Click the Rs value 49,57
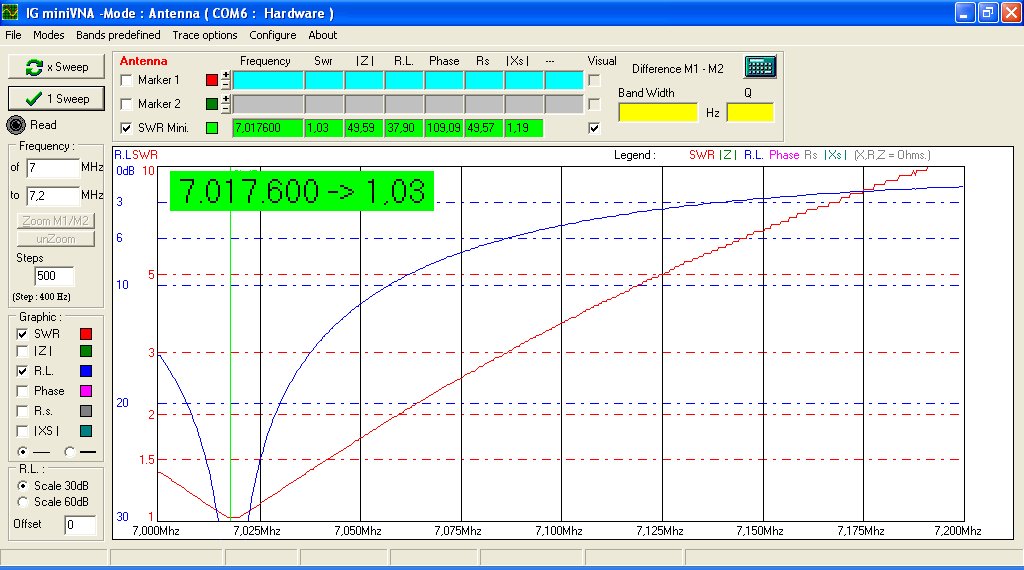The height and width of the screenshot is (570, 1024). pos(483,128)
